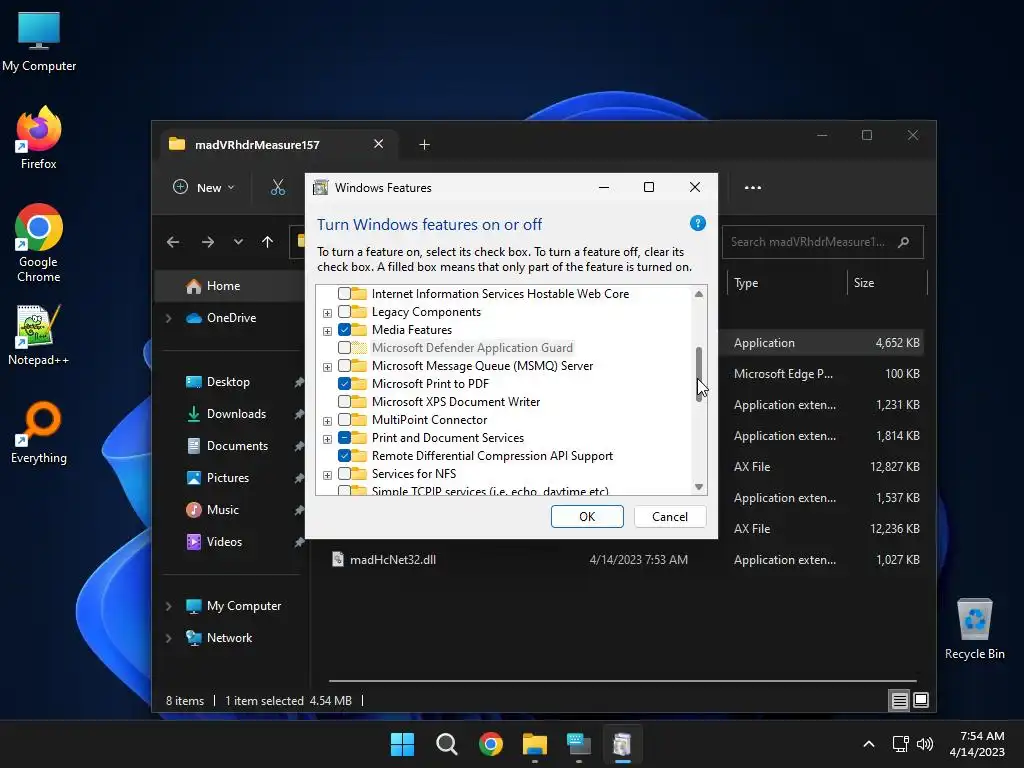Click the features list down arrow

point(699,487)
